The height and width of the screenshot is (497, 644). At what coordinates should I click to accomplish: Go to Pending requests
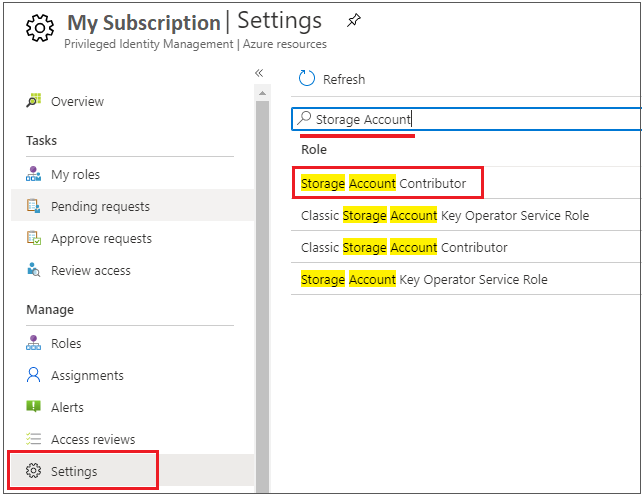100,206
